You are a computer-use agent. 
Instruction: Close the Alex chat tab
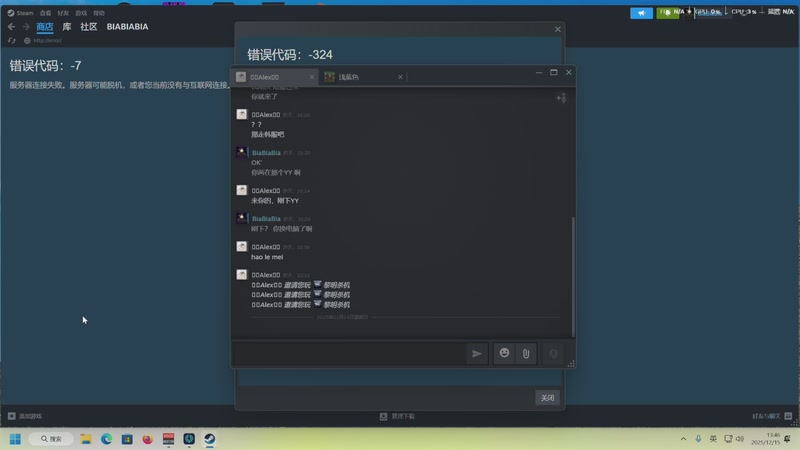(x=312, y=77)
